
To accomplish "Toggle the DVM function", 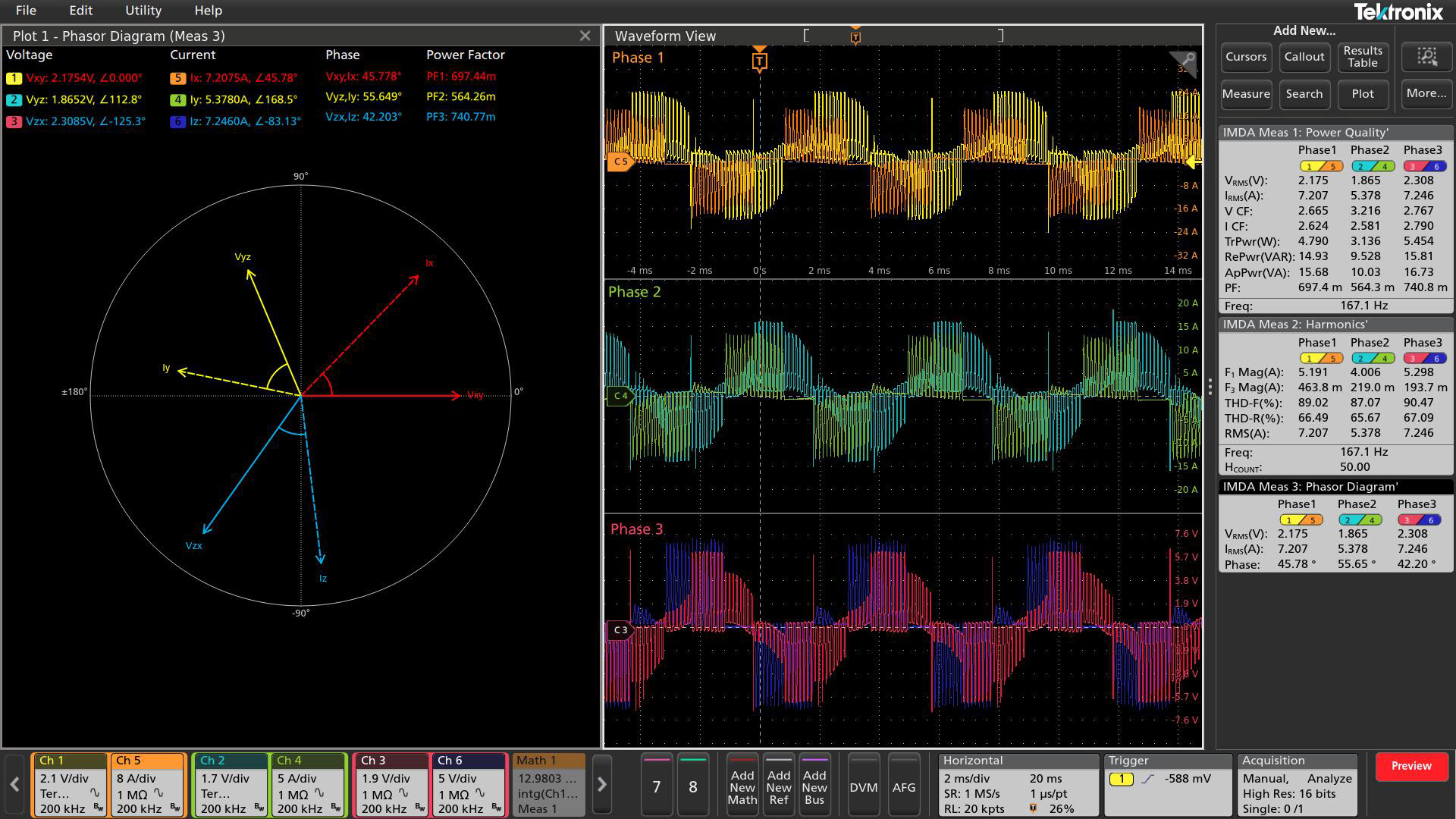I will tap(863, 786).
